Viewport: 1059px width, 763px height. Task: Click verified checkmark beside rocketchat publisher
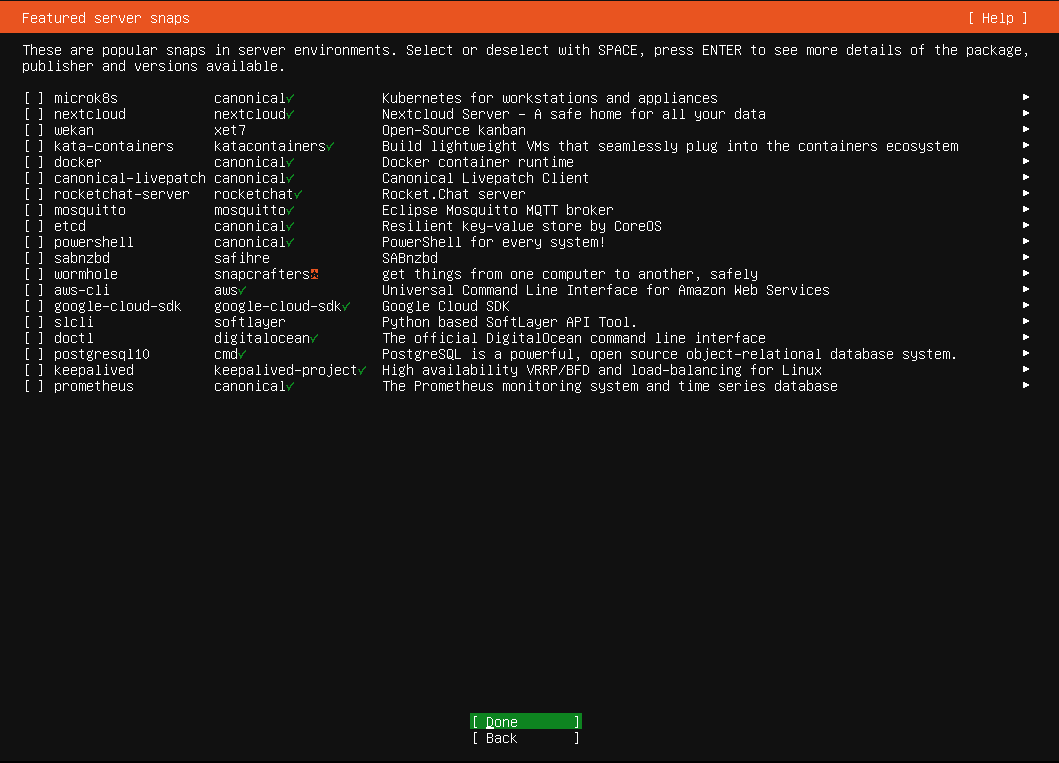pyautogui.click(x=298, y=194)
